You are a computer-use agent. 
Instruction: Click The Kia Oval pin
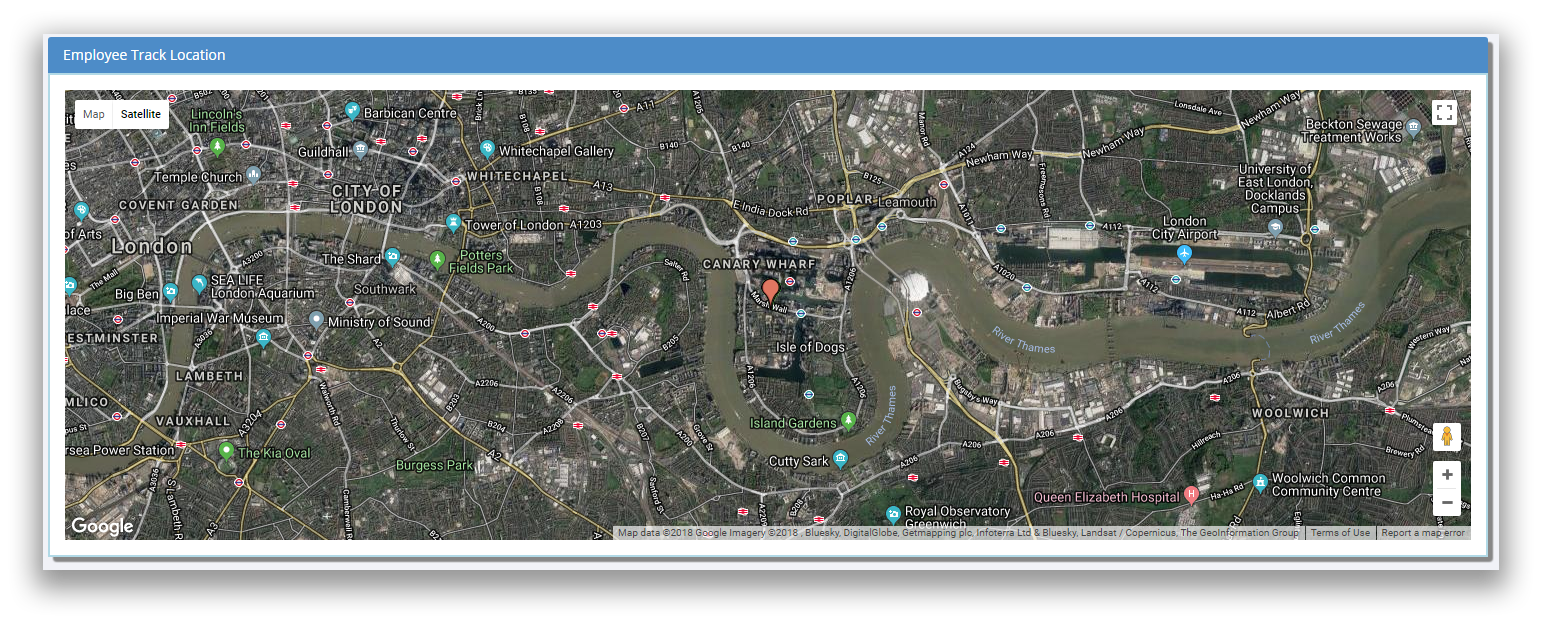pos(226,451)
